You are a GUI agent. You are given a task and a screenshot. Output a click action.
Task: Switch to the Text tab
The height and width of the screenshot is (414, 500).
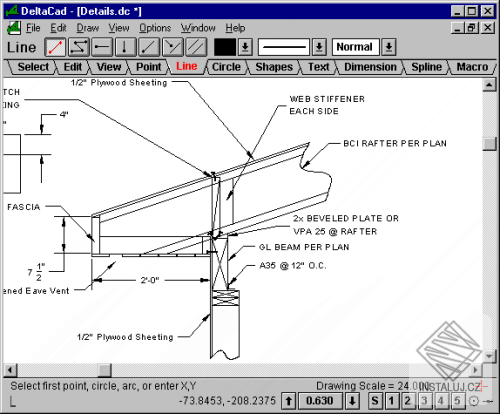pos(318,67)
